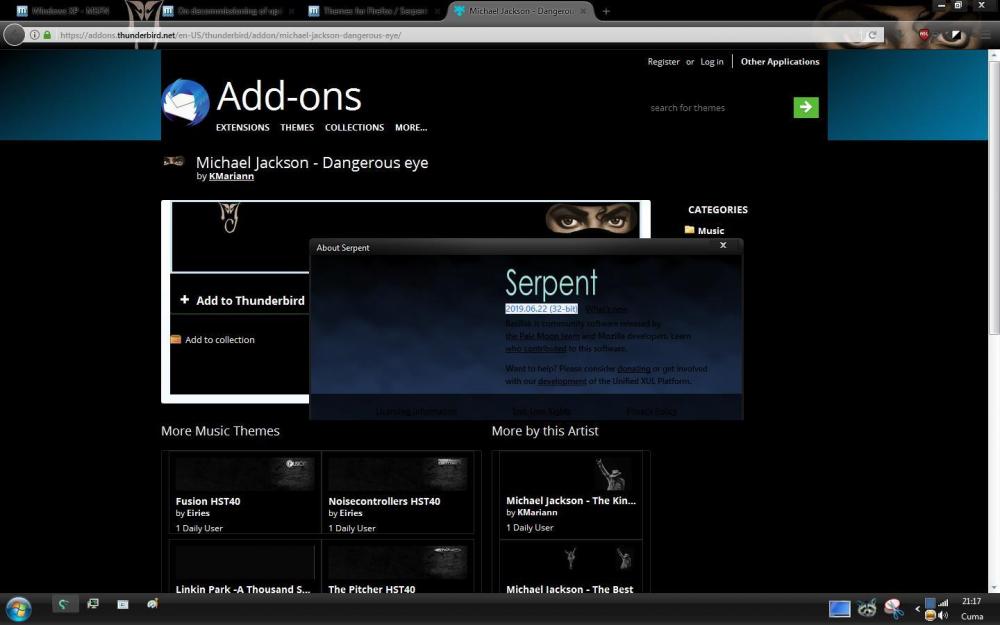Open a new browser tab
This screenshot has width=1000, height=625.
[x=606, y=11]
